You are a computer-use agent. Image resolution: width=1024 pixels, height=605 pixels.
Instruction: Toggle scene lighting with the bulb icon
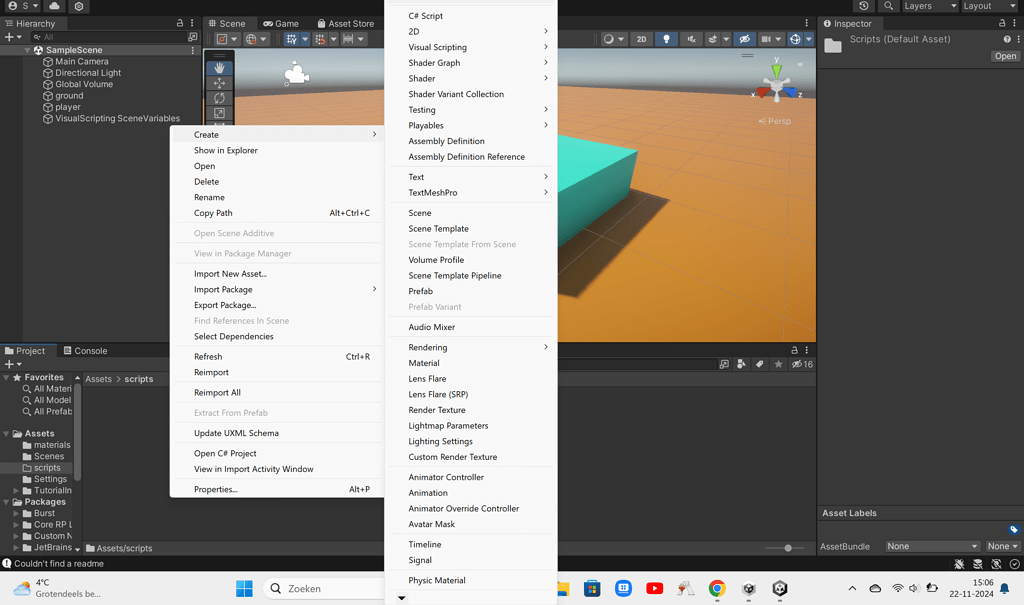[x=667, y=38]
